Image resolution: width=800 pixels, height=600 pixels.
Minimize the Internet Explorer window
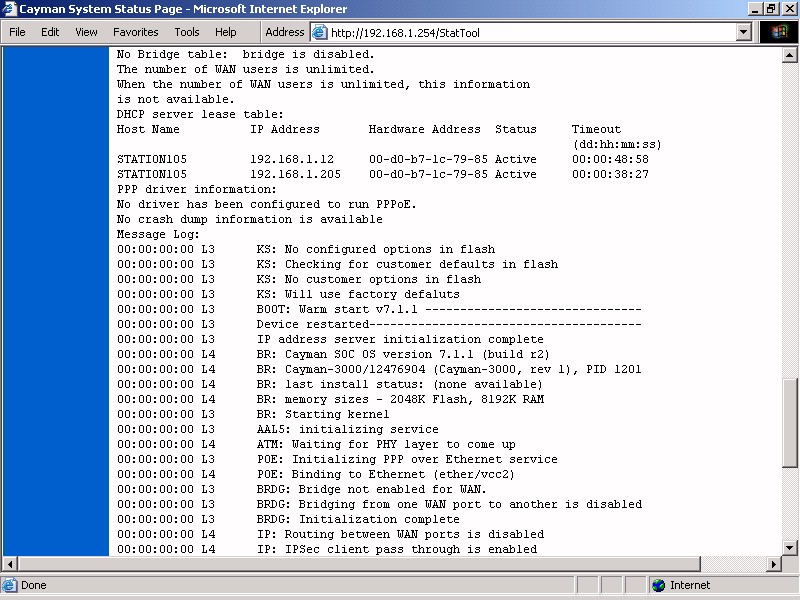pos(756,9)
